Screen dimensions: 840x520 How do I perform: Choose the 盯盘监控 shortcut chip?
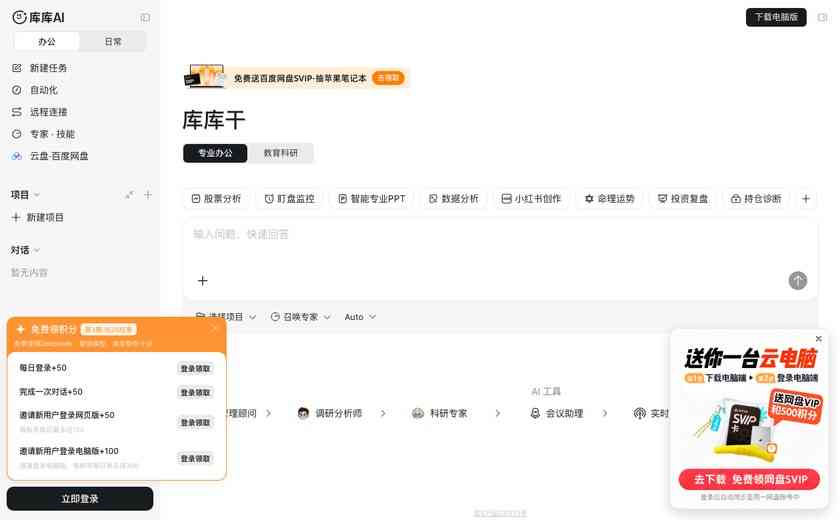290,199
